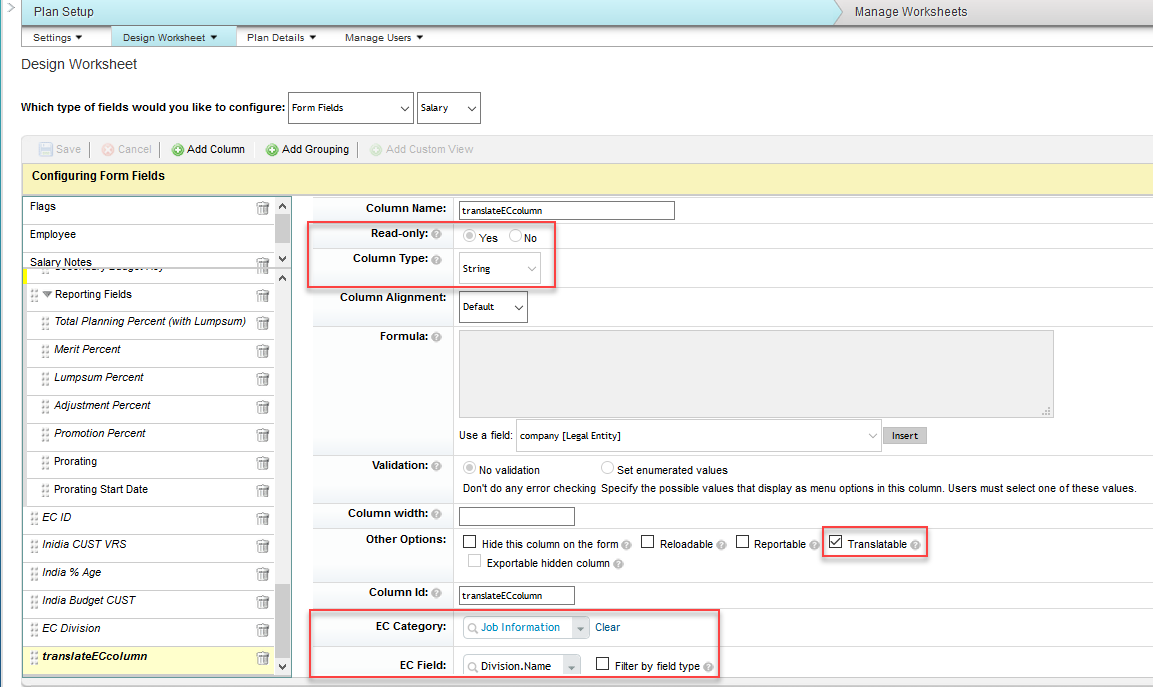Open the Plan Details menu
The width and height of the screenshot is (1153, 687).
[x=282, y=38]
